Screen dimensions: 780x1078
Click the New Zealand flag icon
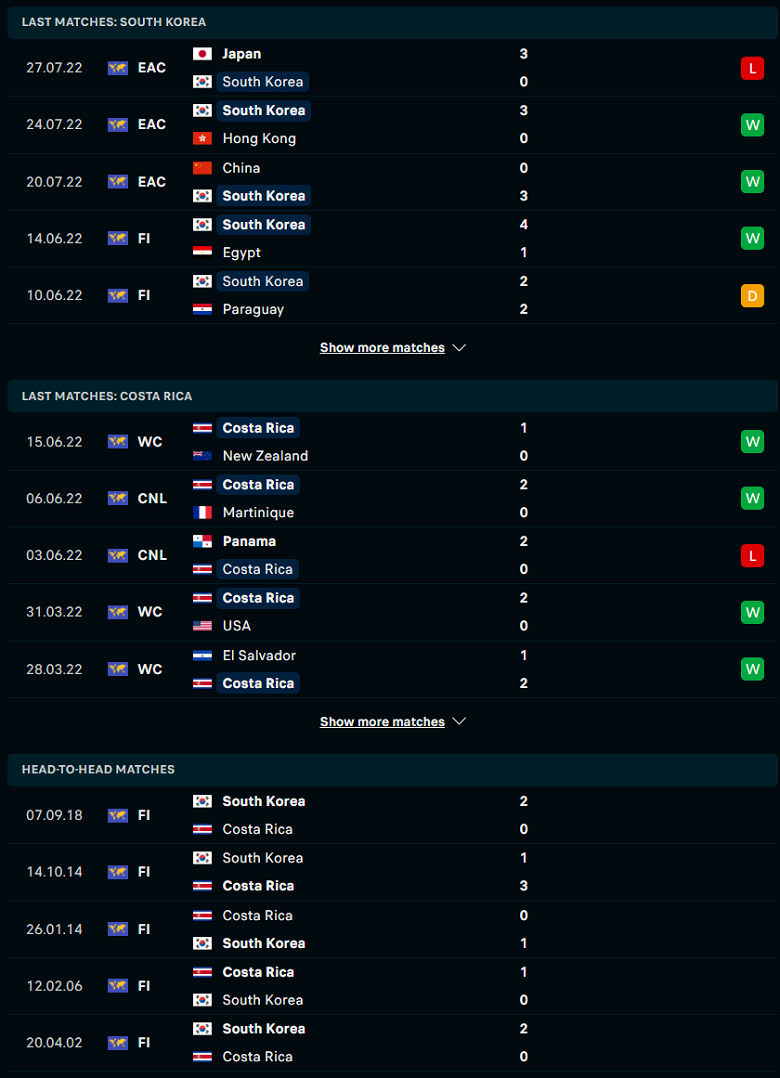coord(203,456)
